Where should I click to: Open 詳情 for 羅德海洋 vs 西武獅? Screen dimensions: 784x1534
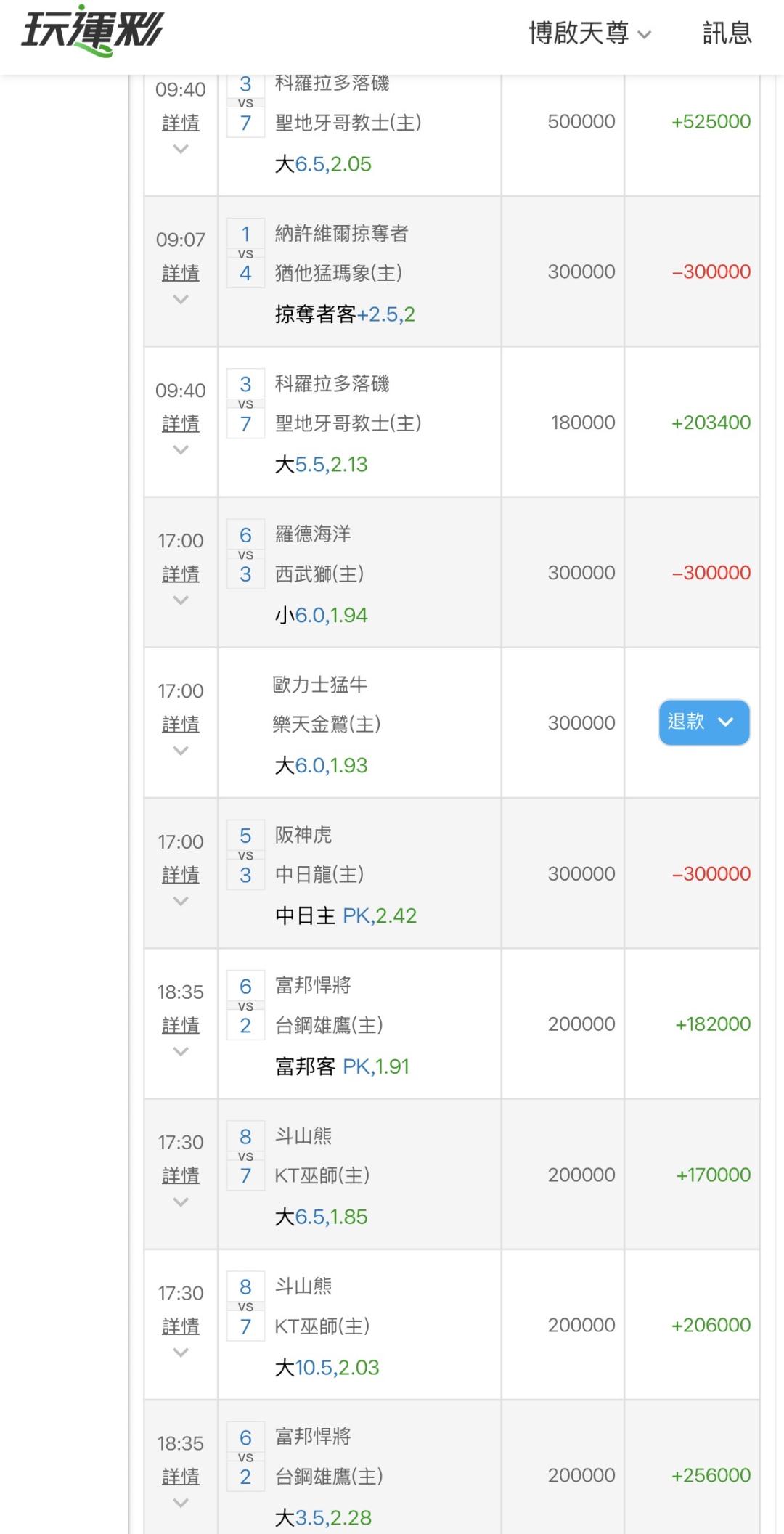point(181,574)
